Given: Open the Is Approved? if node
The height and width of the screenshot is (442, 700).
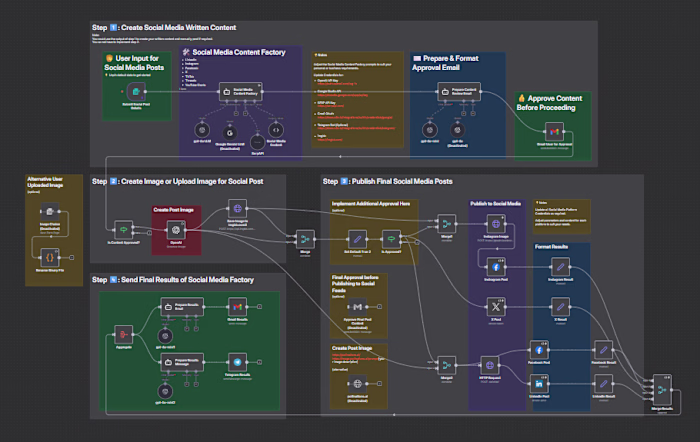Looking at the screenshot, I should [x=392, y=239].
